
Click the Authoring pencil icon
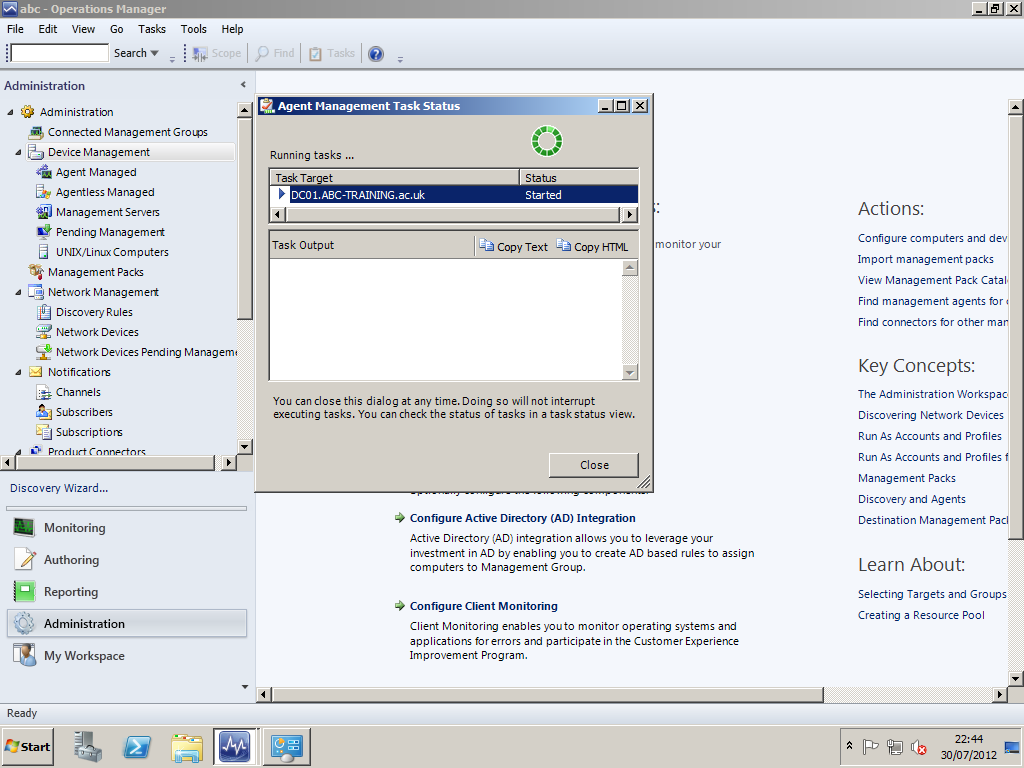click(24, 560)
